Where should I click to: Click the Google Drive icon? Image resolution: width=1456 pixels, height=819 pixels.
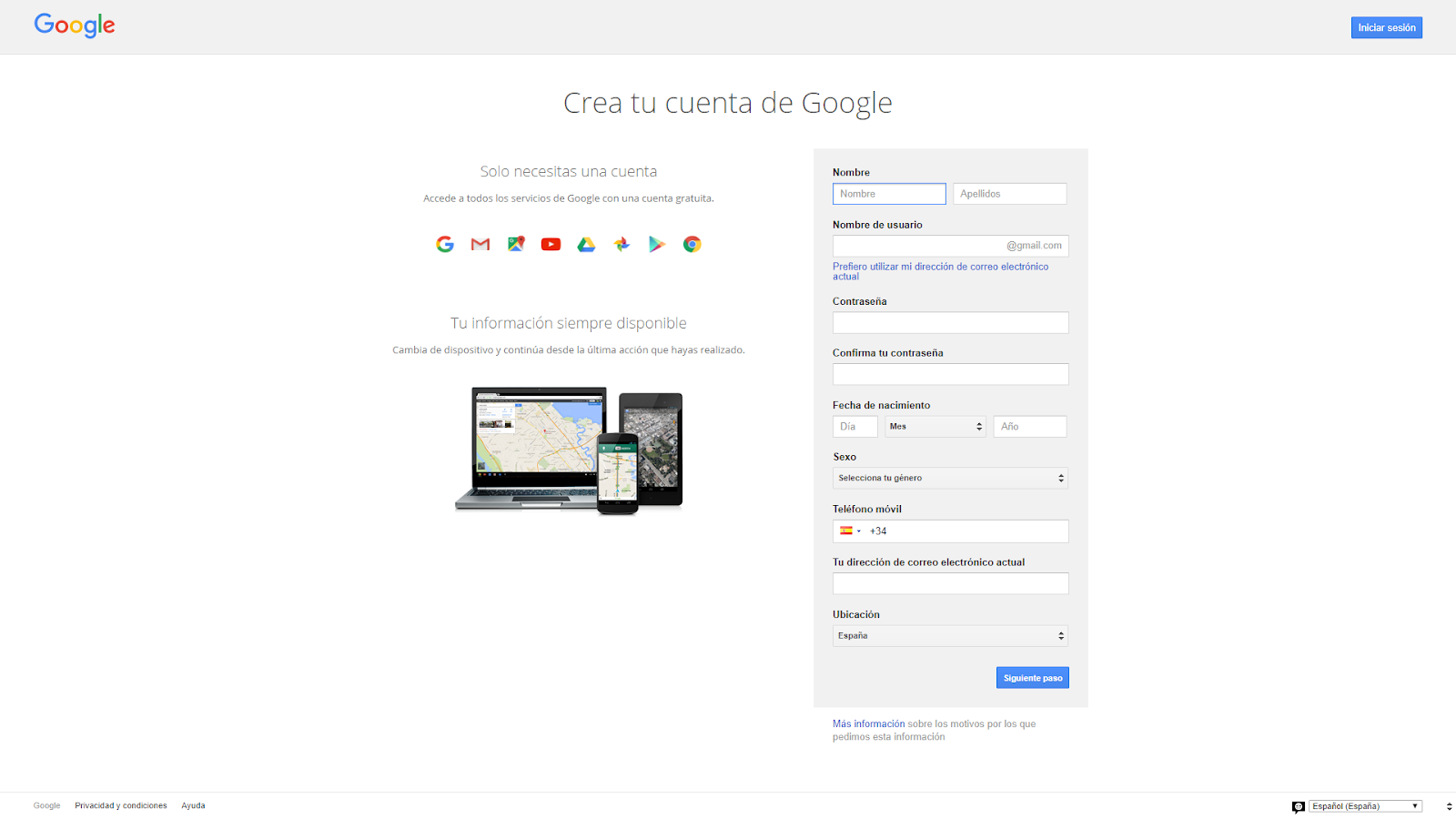coord(586,244)
